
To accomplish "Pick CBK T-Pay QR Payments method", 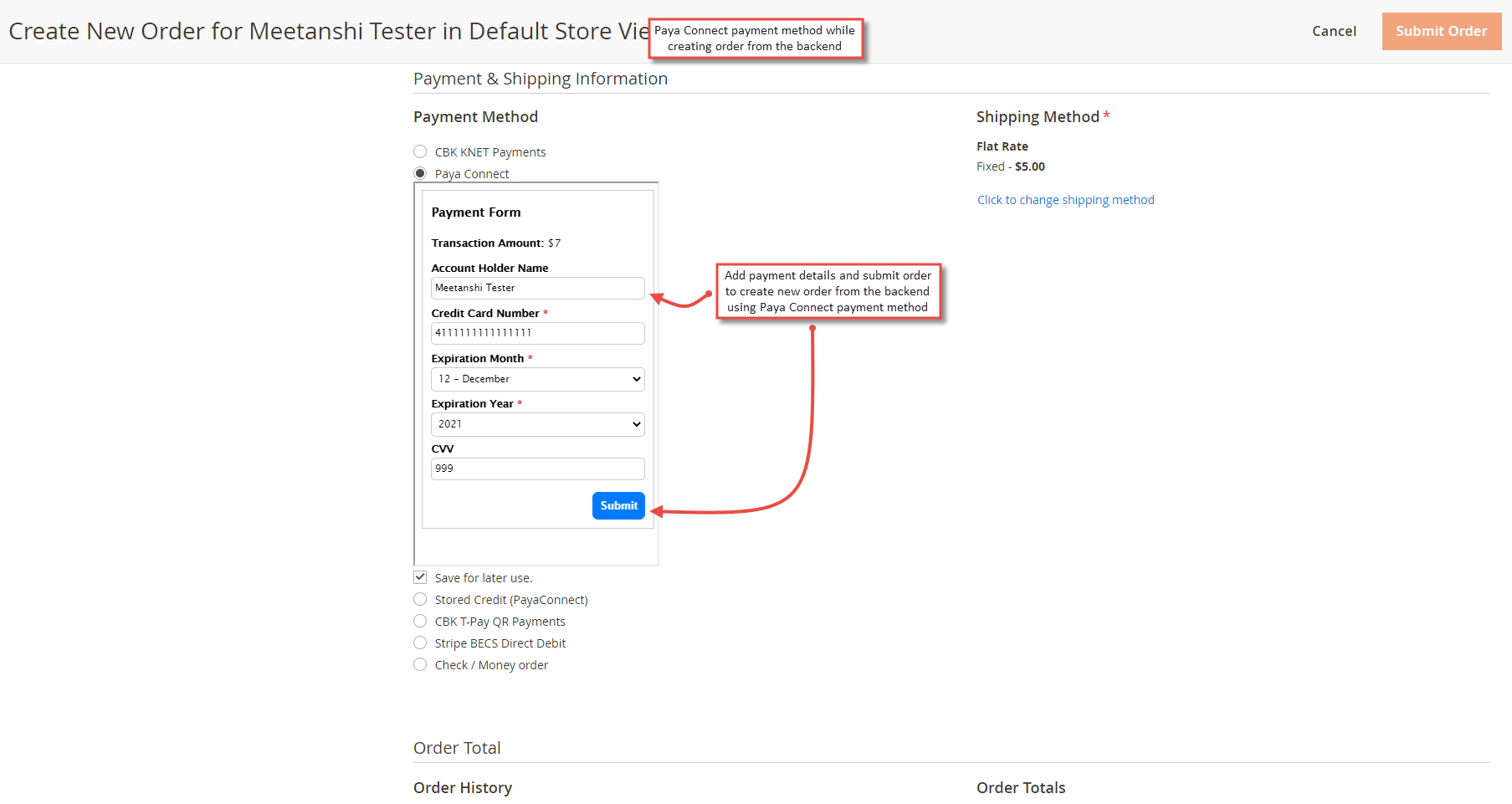I will [x=420, y=621].
